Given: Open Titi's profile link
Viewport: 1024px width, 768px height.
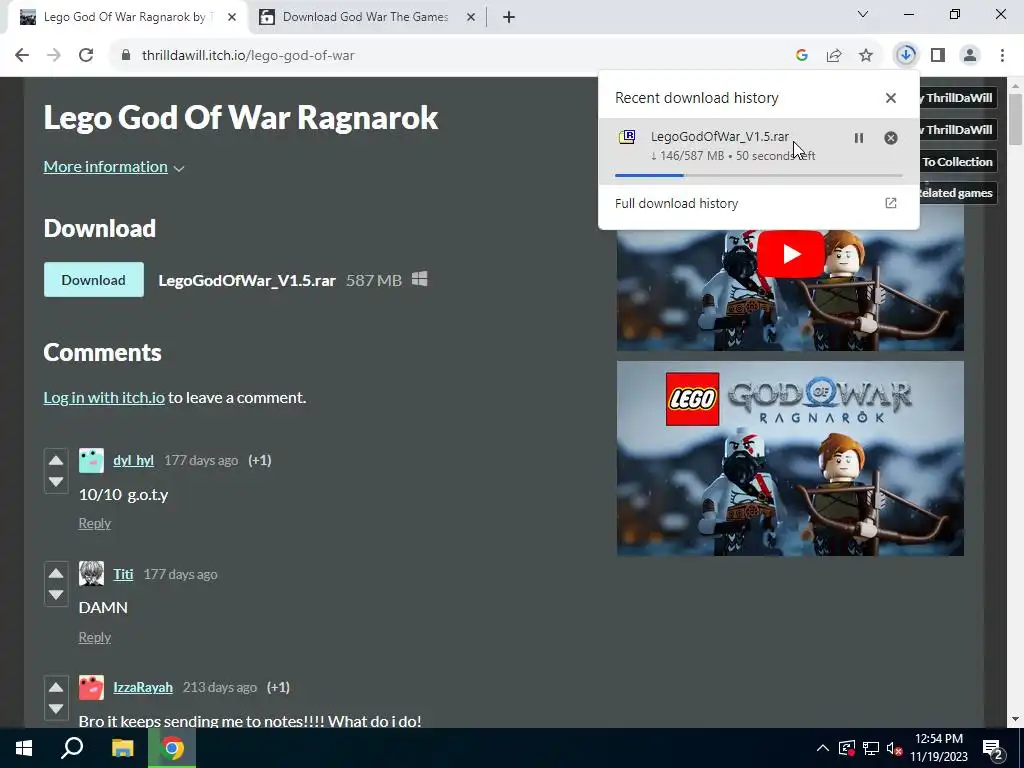Looking at the screenshot, I should coord(123,574).
